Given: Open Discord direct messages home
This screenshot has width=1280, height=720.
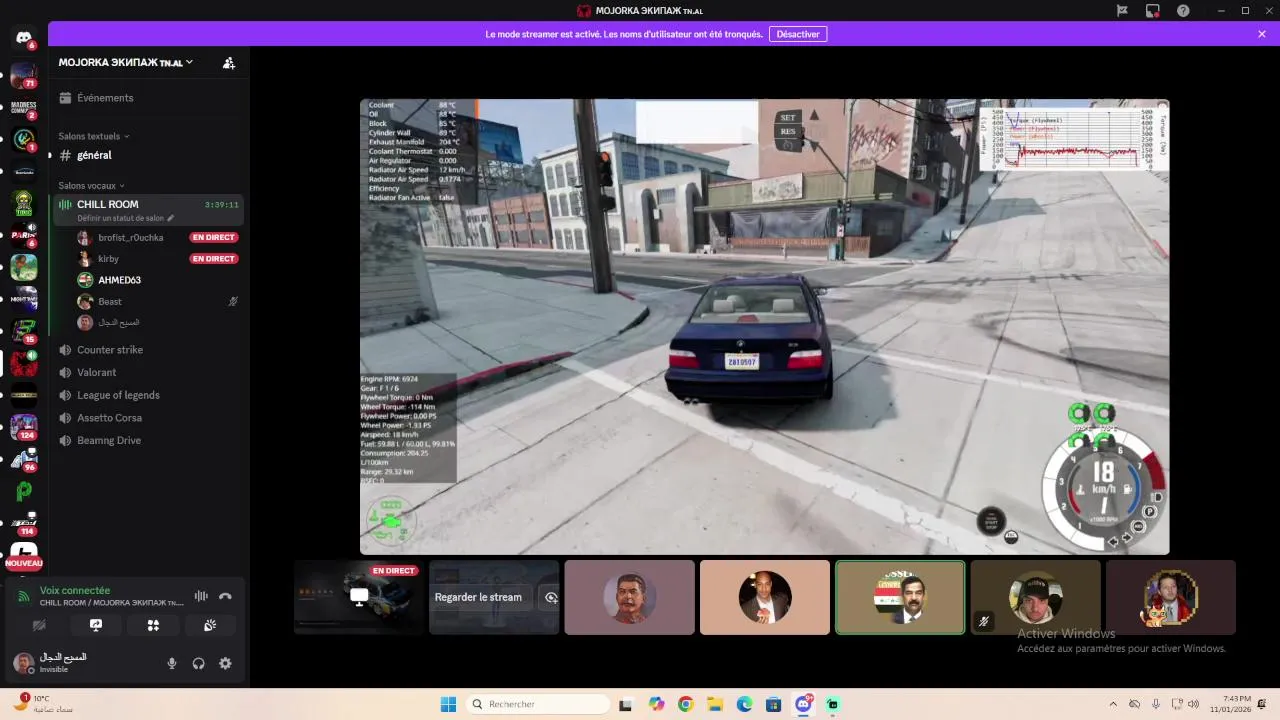Looking at the screenshot, I should (23, 39).
